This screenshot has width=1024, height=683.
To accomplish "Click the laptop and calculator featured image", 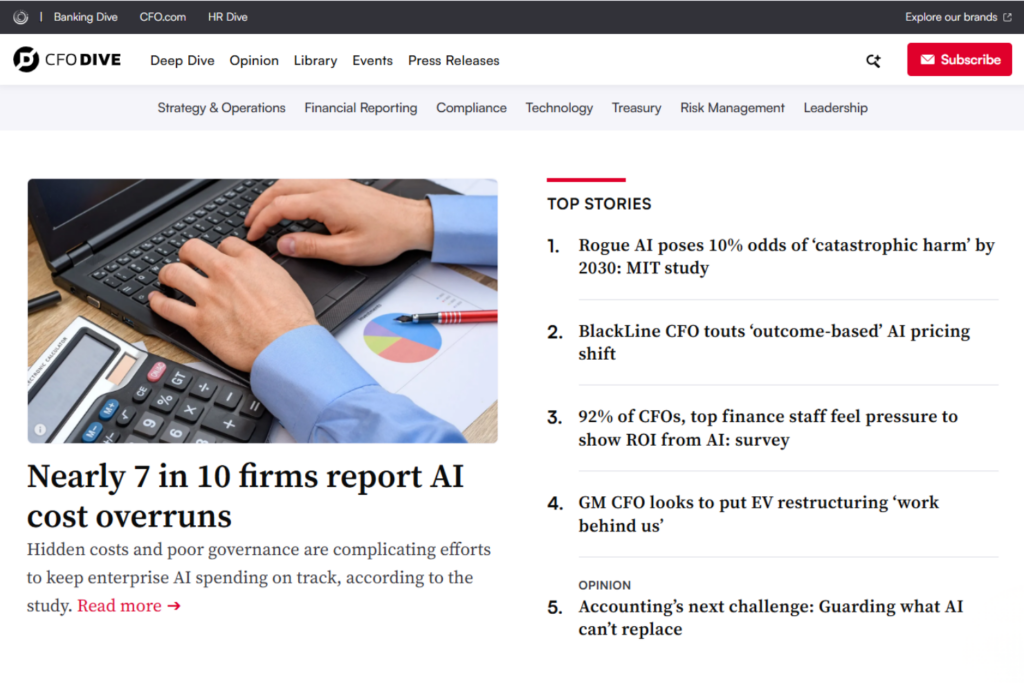I will tap(263, 311).
